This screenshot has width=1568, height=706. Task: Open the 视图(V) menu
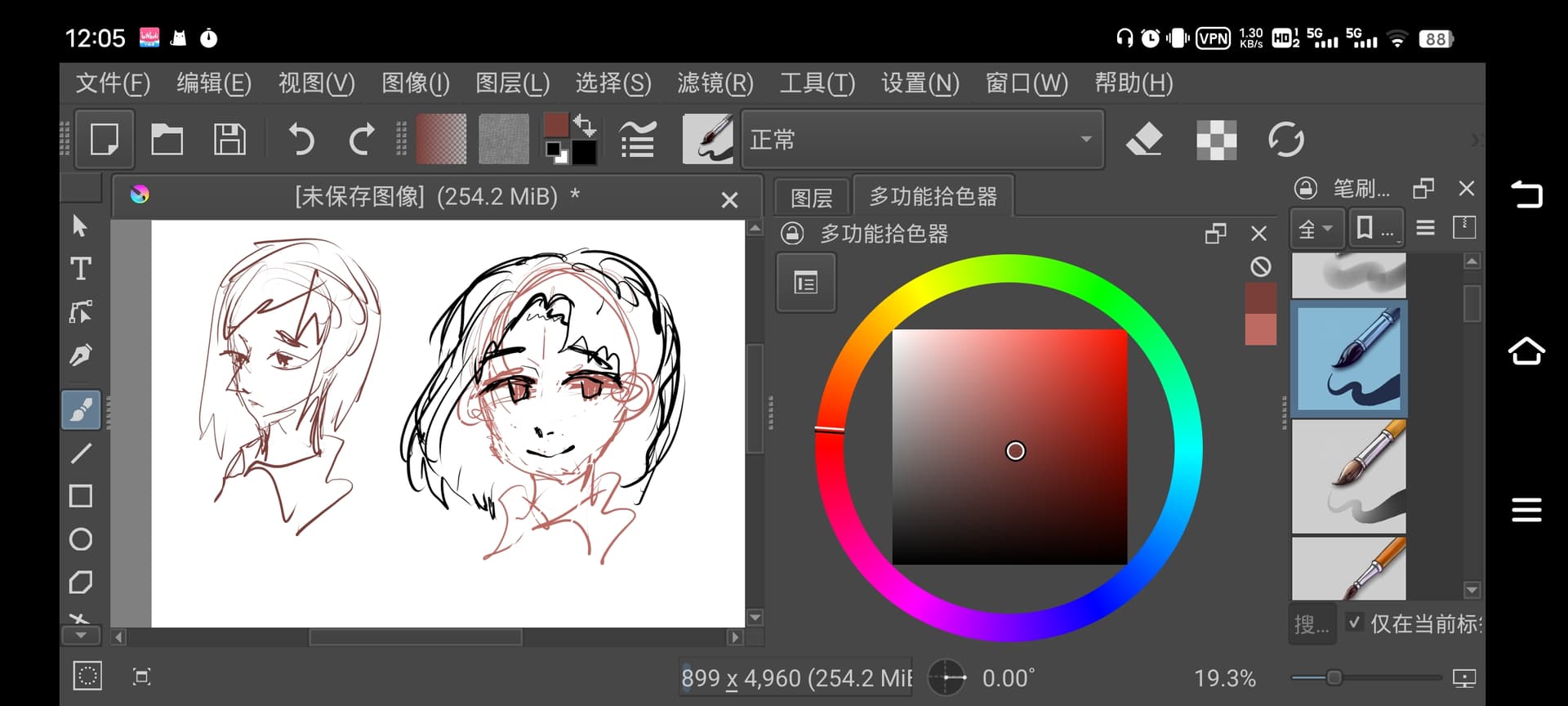(316, 83)
